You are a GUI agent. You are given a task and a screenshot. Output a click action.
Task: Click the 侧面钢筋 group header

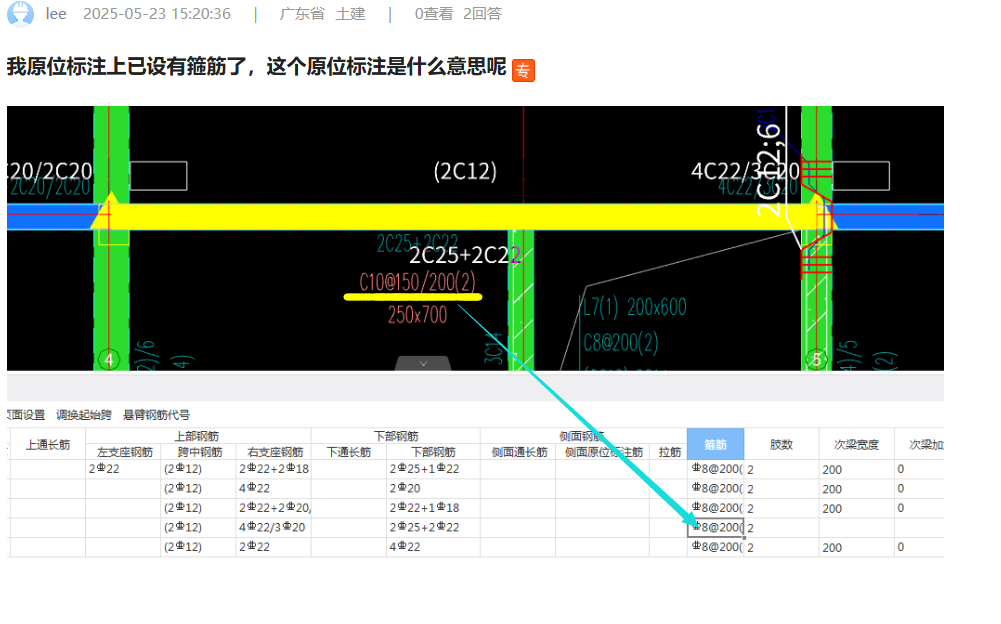[582, 436]
